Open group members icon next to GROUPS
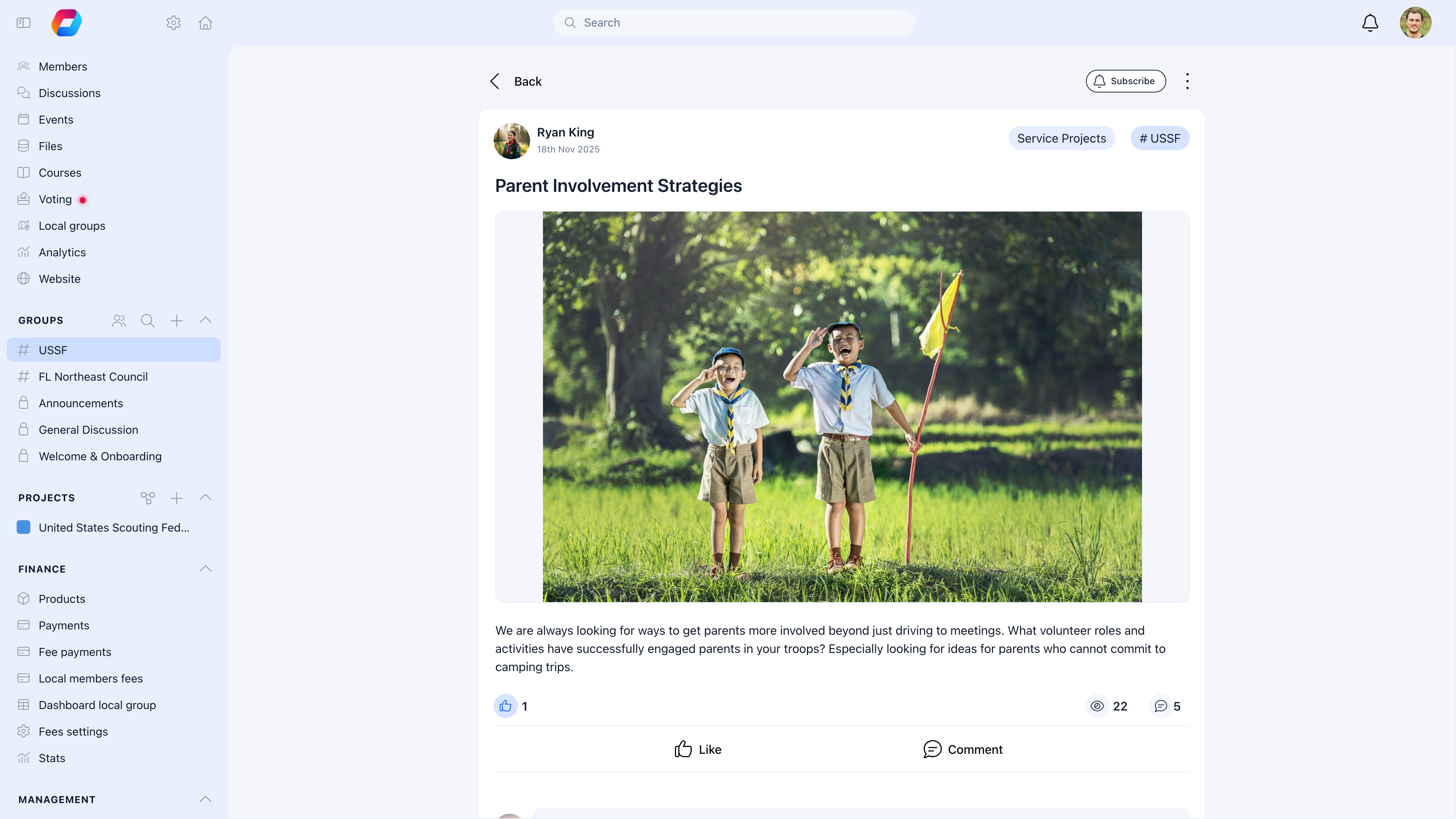This screenshot has height=819, width=1456. [119, 320]
